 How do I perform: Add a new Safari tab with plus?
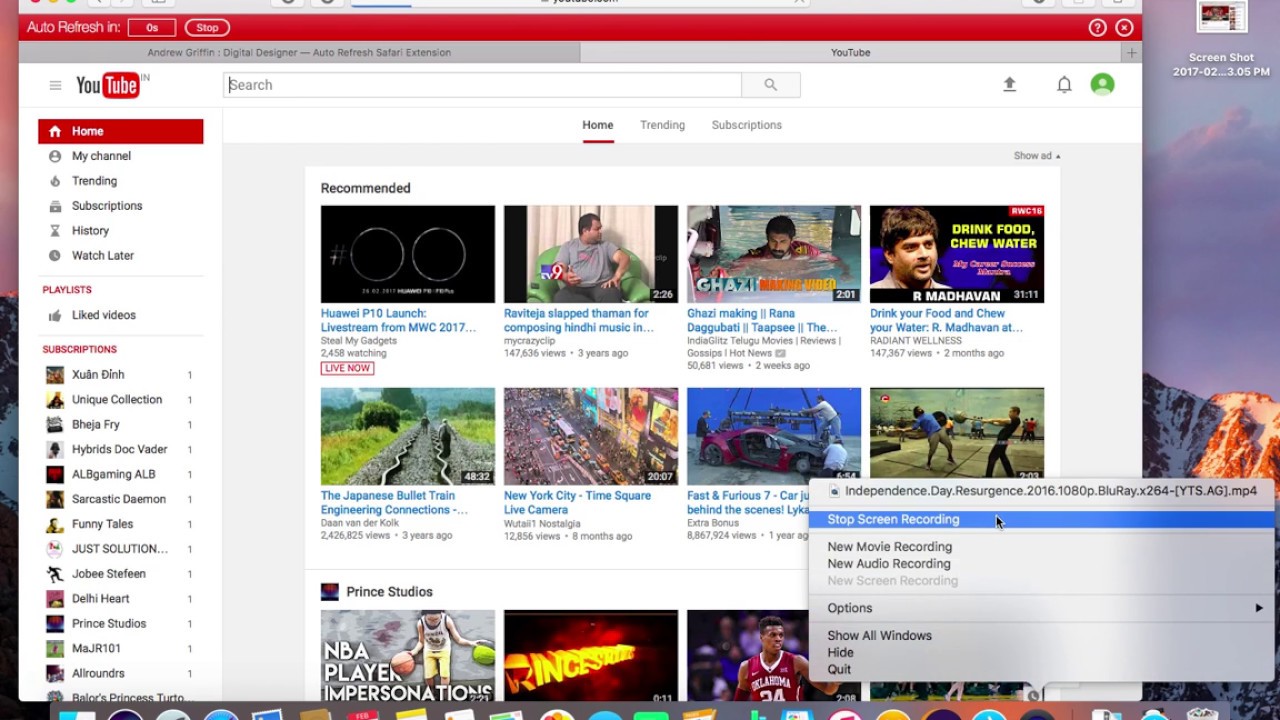point(1131,53)
